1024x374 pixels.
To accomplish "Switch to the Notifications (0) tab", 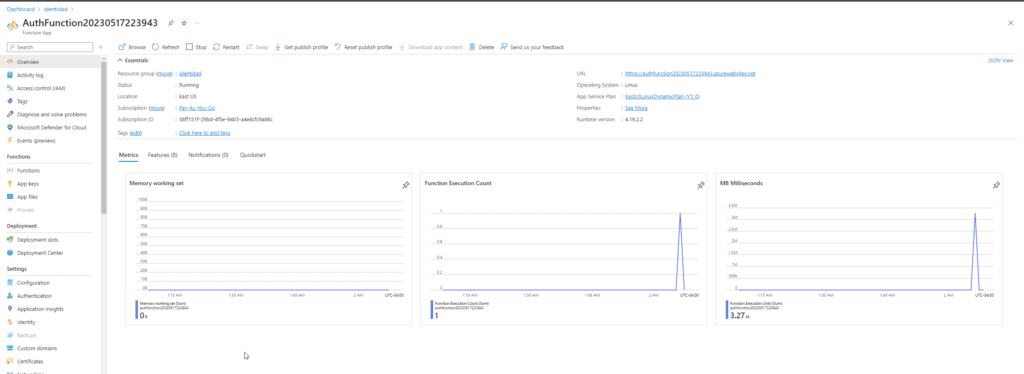I will (x=208, y=155).
